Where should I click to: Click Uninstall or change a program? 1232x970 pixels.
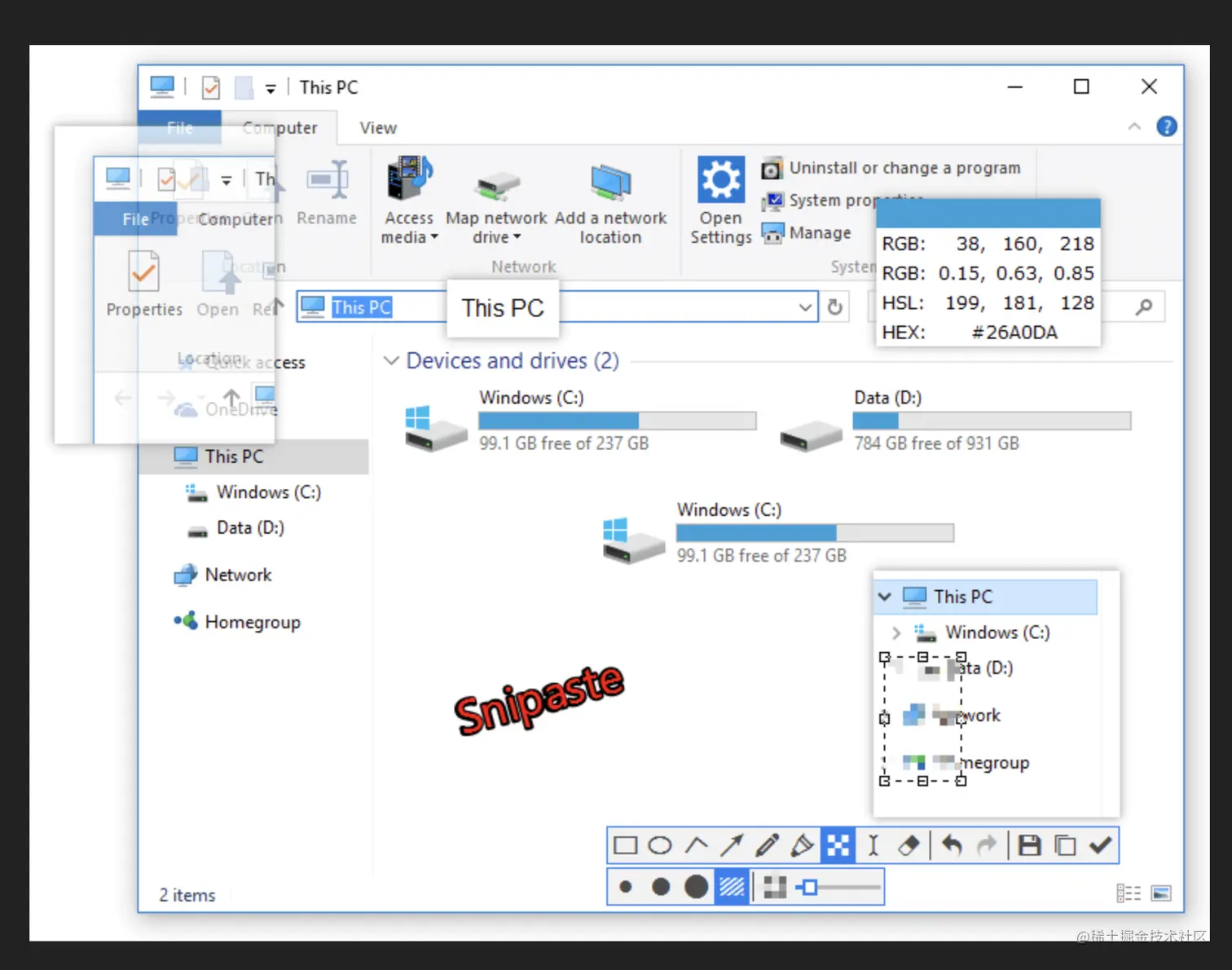coord(891,168)
